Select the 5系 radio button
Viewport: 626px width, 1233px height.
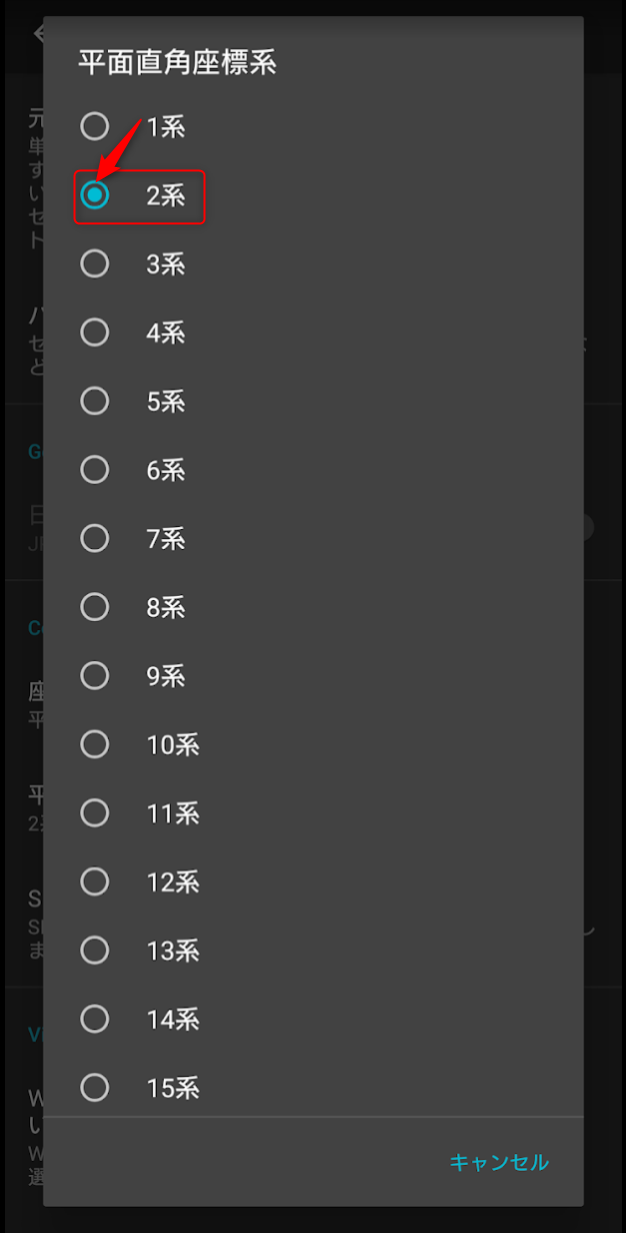click(95, 401)
